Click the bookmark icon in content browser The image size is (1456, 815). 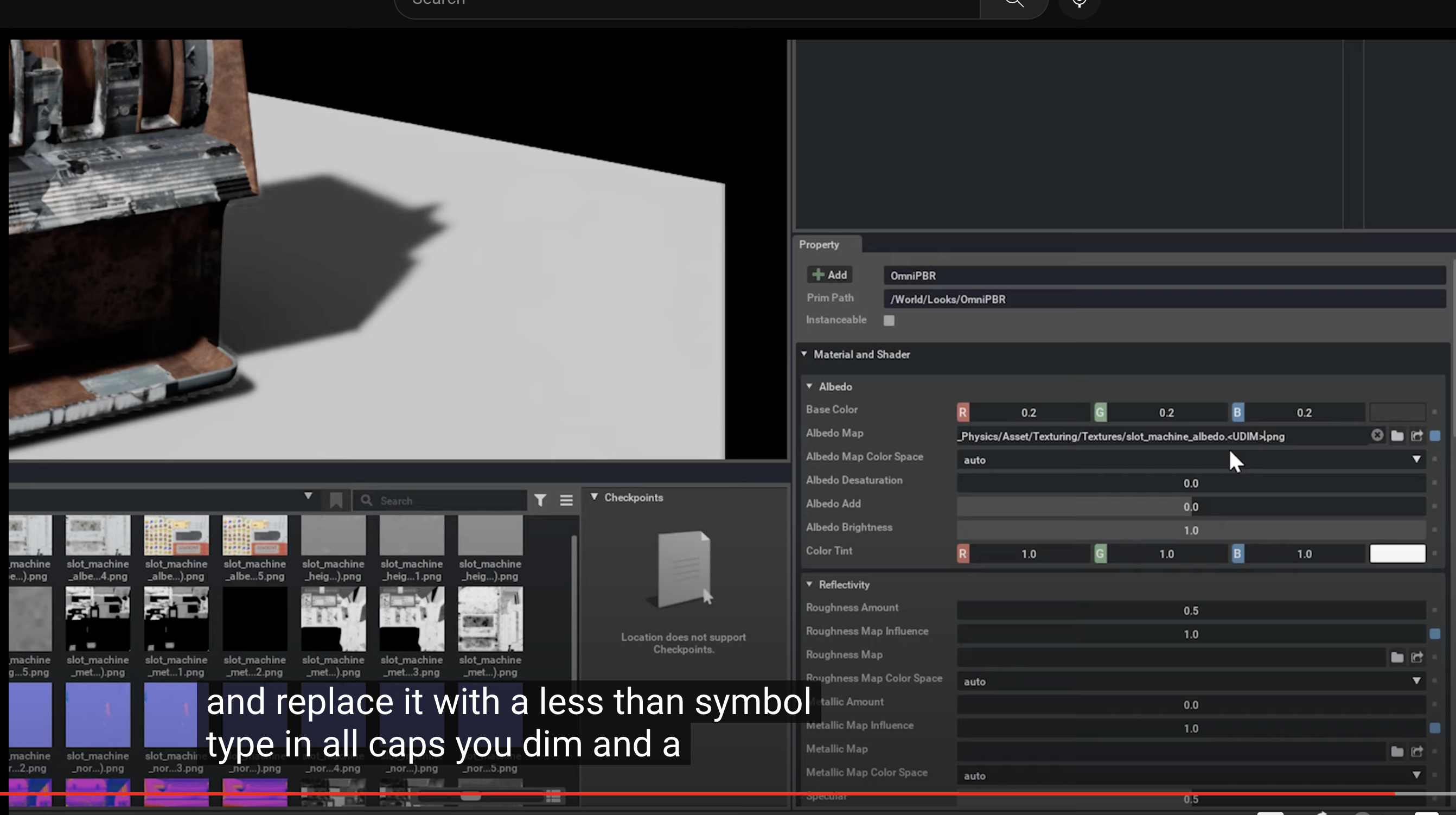[336, 500]
